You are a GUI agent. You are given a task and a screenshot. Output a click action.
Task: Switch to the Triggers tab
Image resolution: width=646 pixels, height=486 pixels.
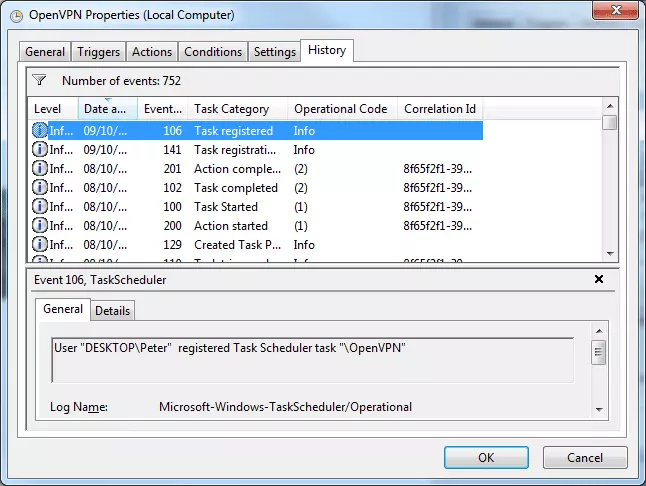98,52
